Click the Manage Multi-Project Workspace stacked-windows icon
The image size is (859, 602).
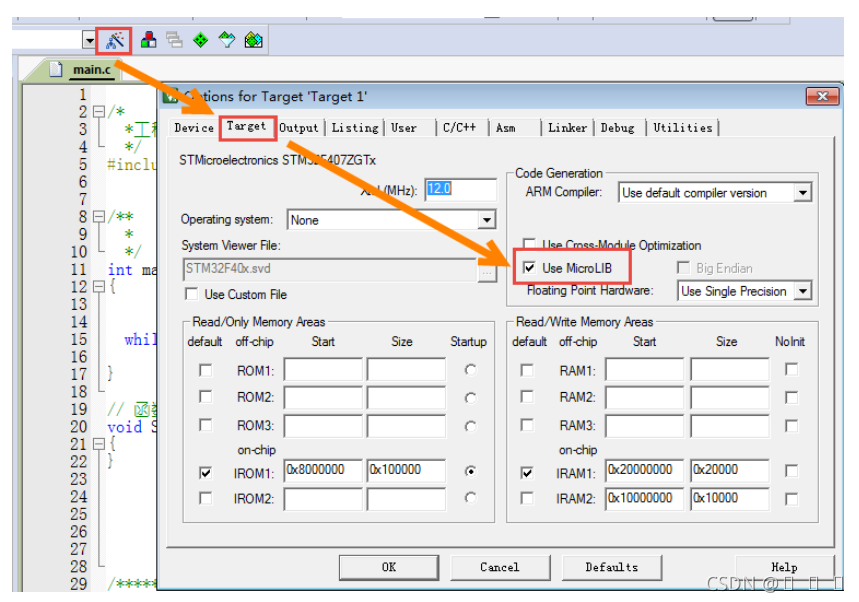point(174,40)
